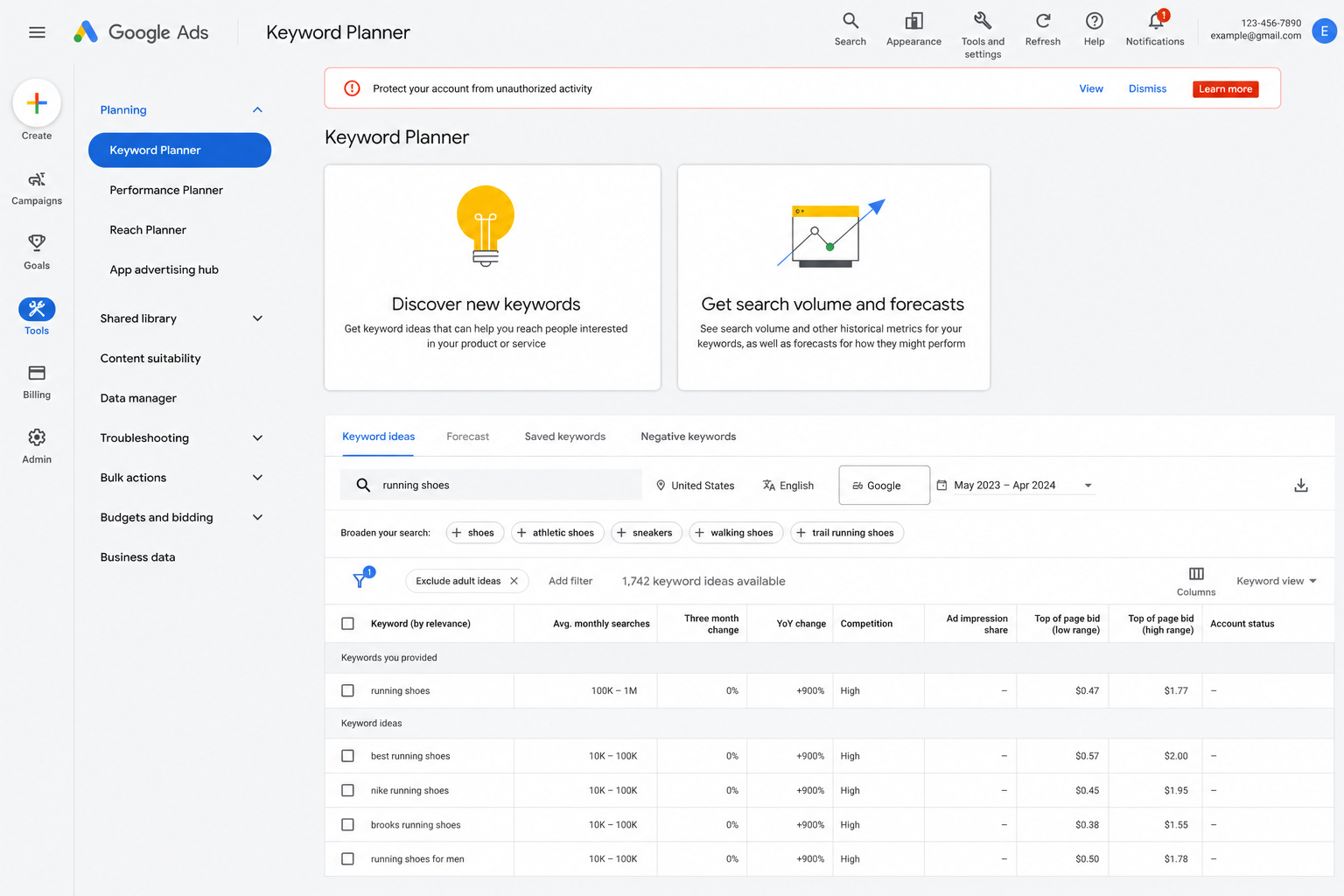Open Notifications bell icon
Image resolution: width=1344 pixels, height=896 pixels.
(1155, 29)
